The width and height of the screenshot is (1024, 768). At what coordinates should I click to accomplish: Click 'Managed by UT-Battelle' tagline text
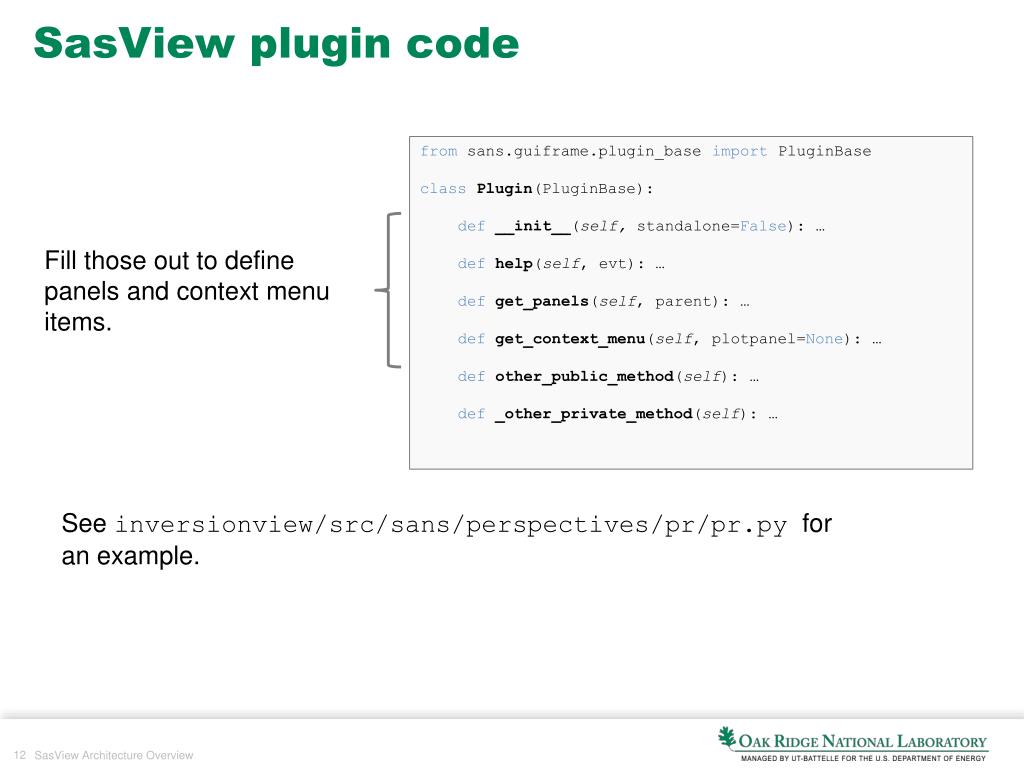[x=863, y=758]
